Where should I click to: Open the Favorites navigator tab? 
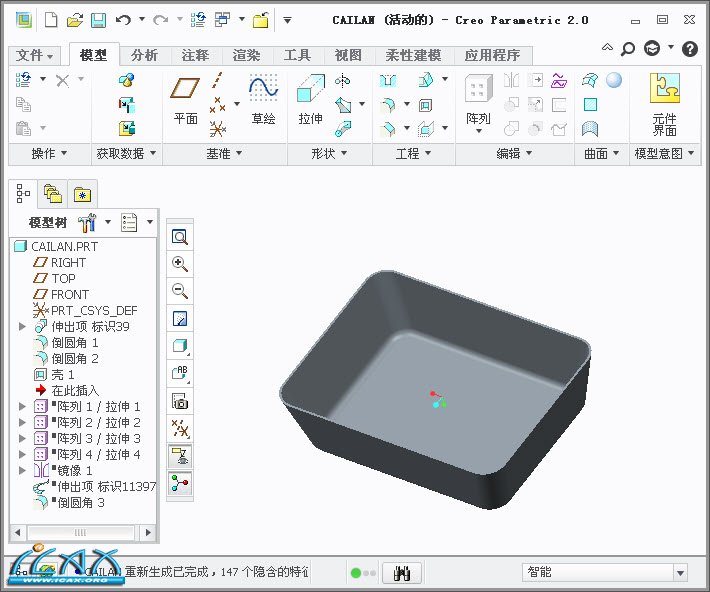pos(82,194)
